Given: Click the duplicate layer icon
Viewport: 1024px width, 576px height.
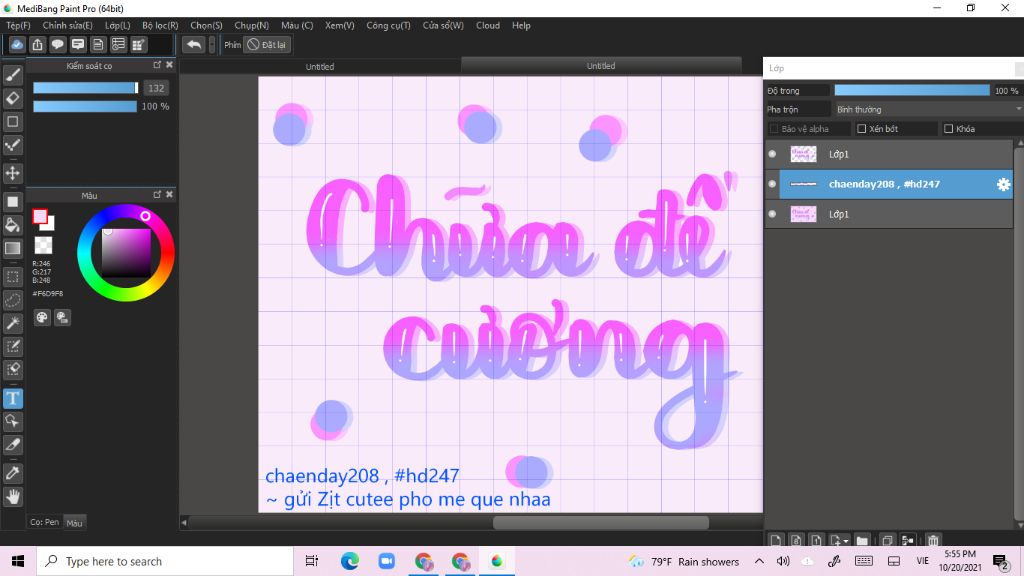Looking at the screenshot, I should point(887,540).
